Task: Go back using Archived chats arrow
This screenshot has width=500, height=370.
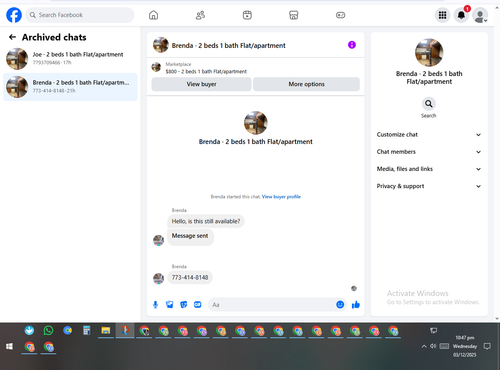Action: tap(12, 37)
